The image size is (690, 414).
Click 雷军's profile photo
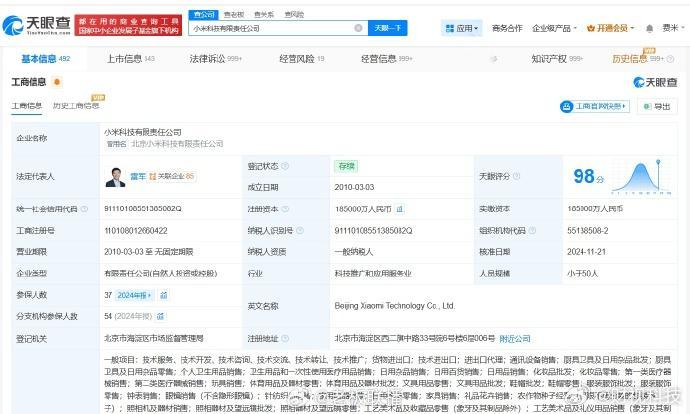point(115,177)
